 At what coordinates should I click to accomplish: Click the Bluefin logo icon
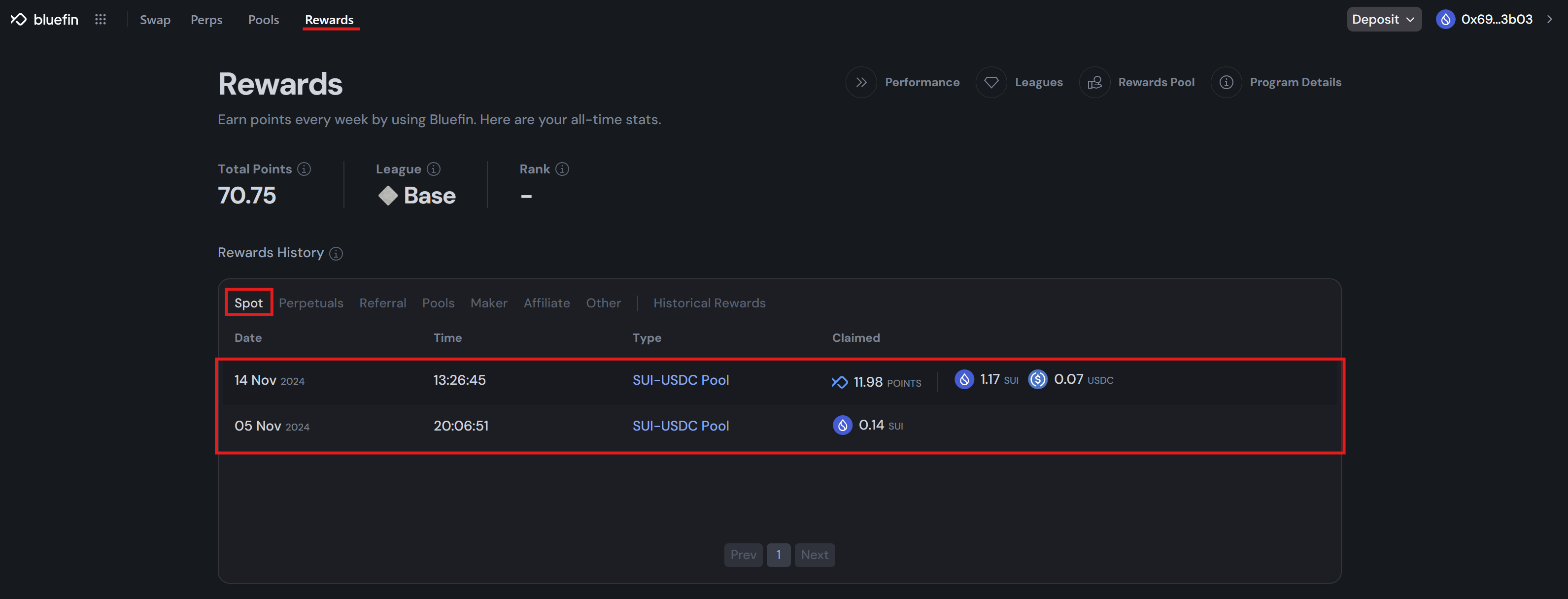(19, 20)
